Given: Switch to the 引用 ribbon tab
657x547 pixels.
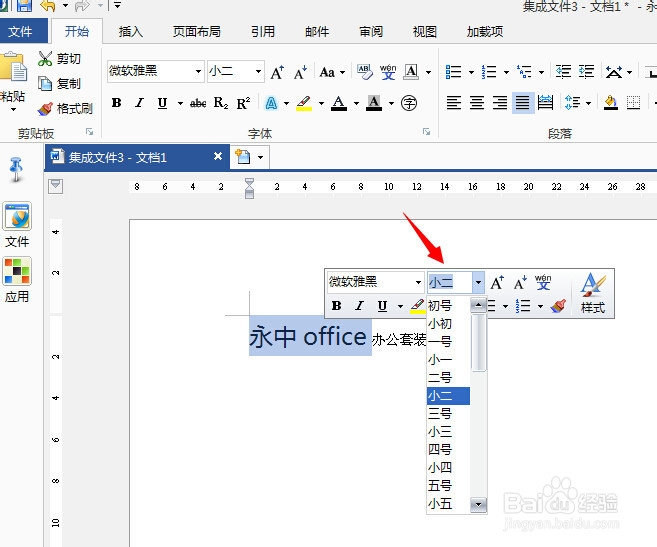Looking at the screenshot, I should [263, 31].
